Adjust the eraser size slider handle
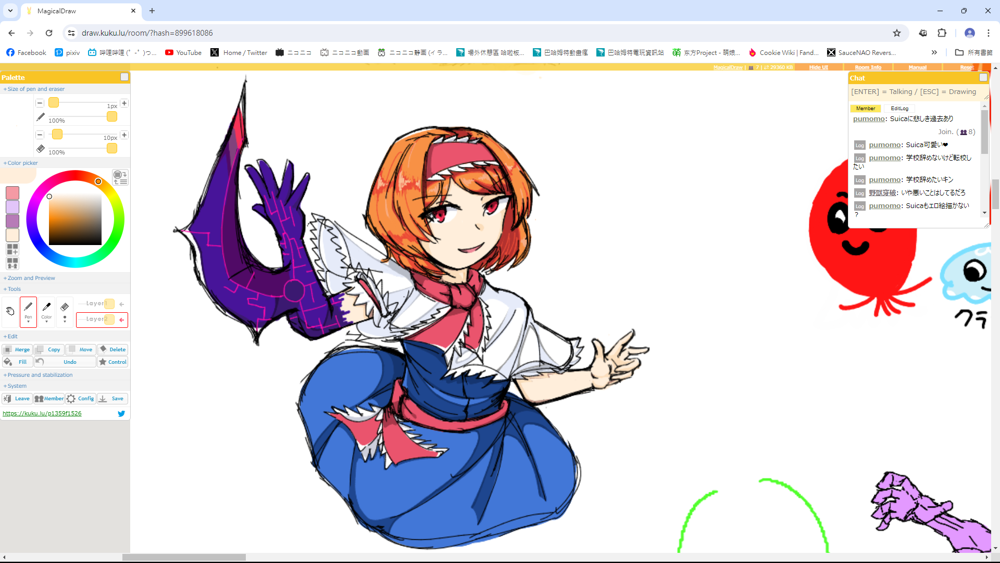 [57, 134]
